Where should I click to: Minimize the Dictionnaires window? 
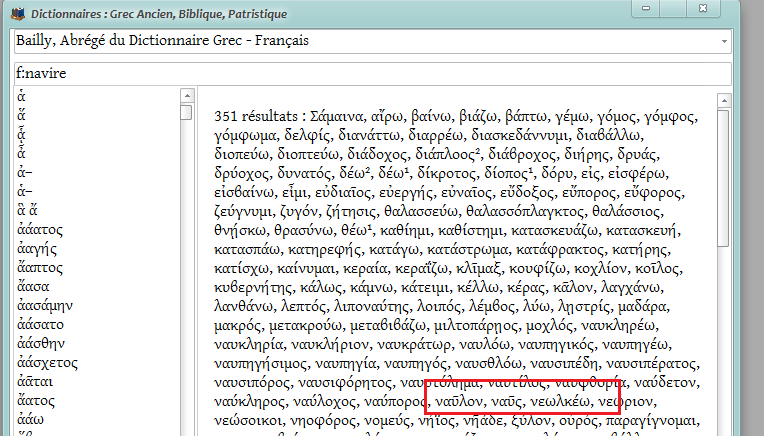646,8
